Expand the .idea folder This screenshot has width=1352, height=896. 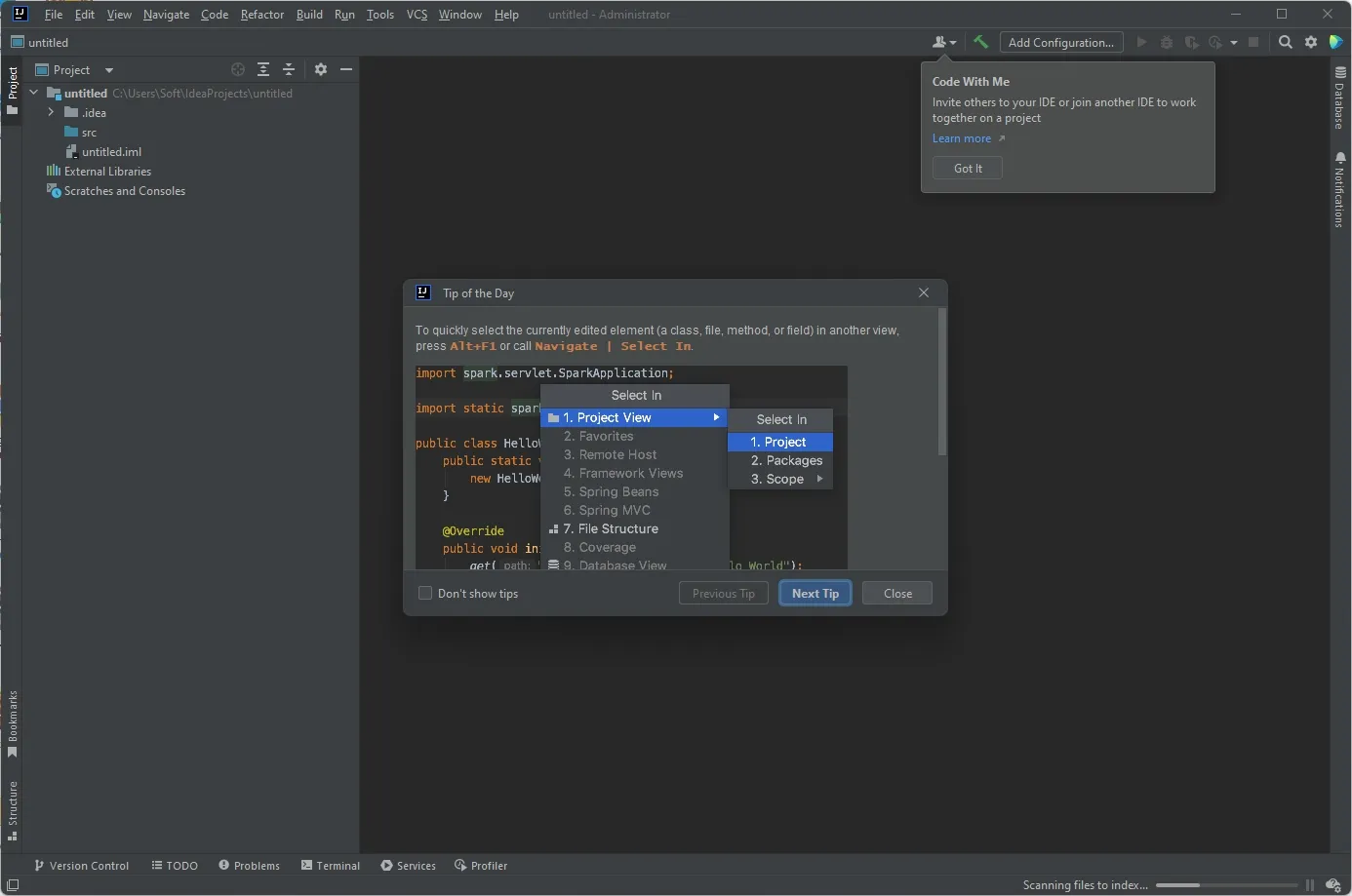pos(51,112)
